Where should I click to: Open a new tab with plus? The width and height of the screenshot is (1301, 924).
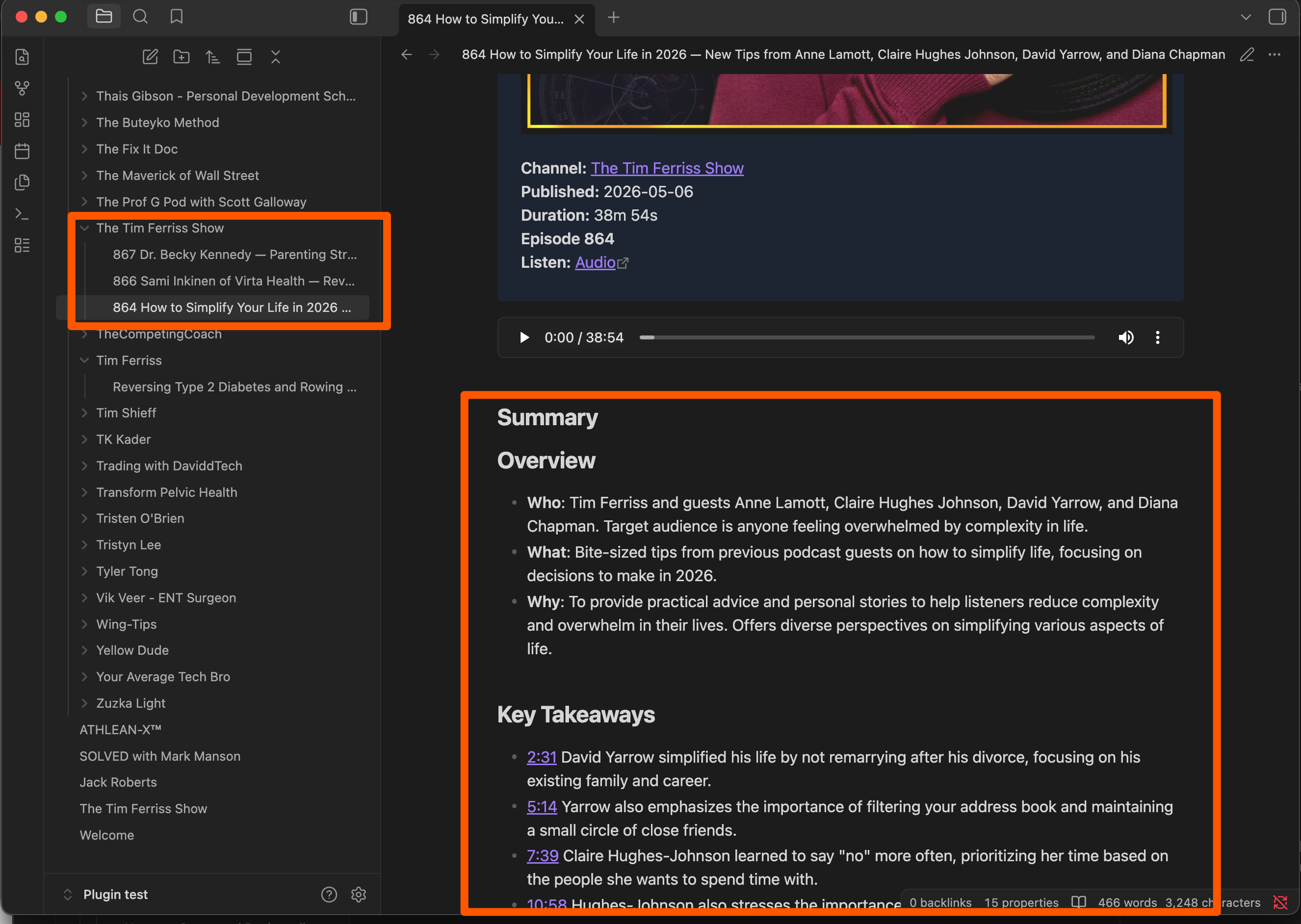(x=614, y=17)
